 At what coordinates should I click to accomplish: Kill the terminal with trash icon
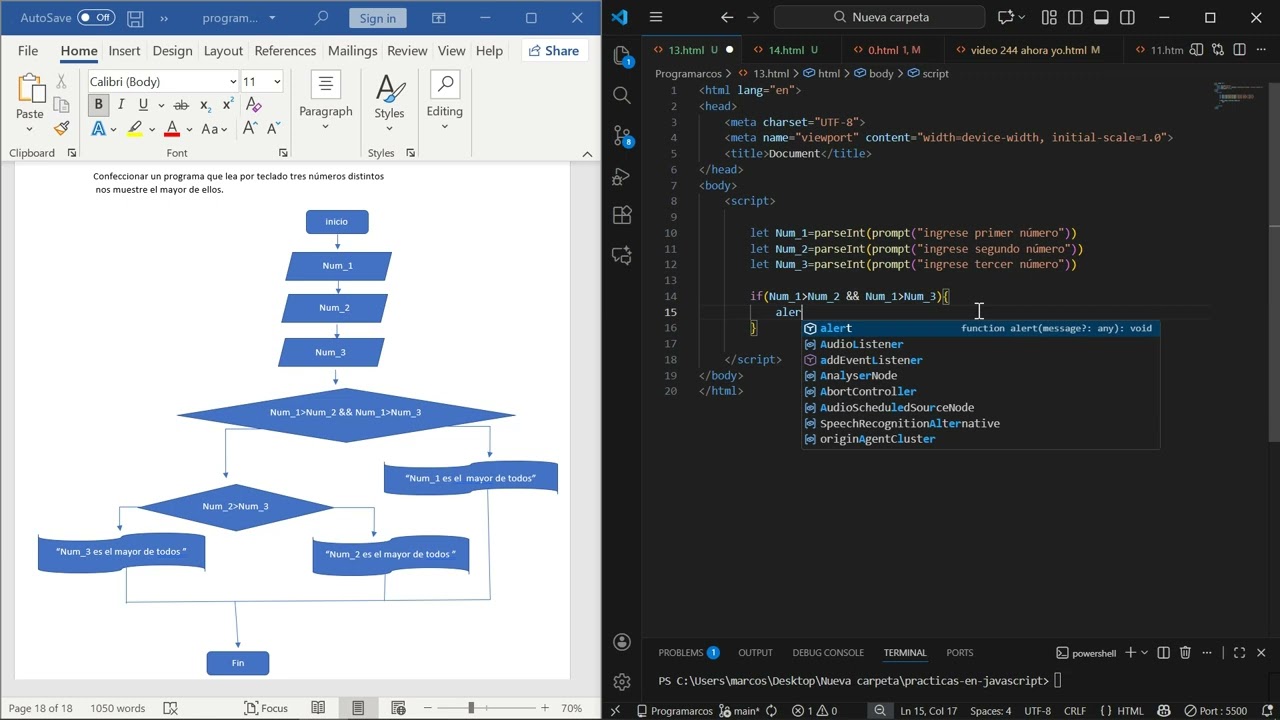coord(1186,653)
